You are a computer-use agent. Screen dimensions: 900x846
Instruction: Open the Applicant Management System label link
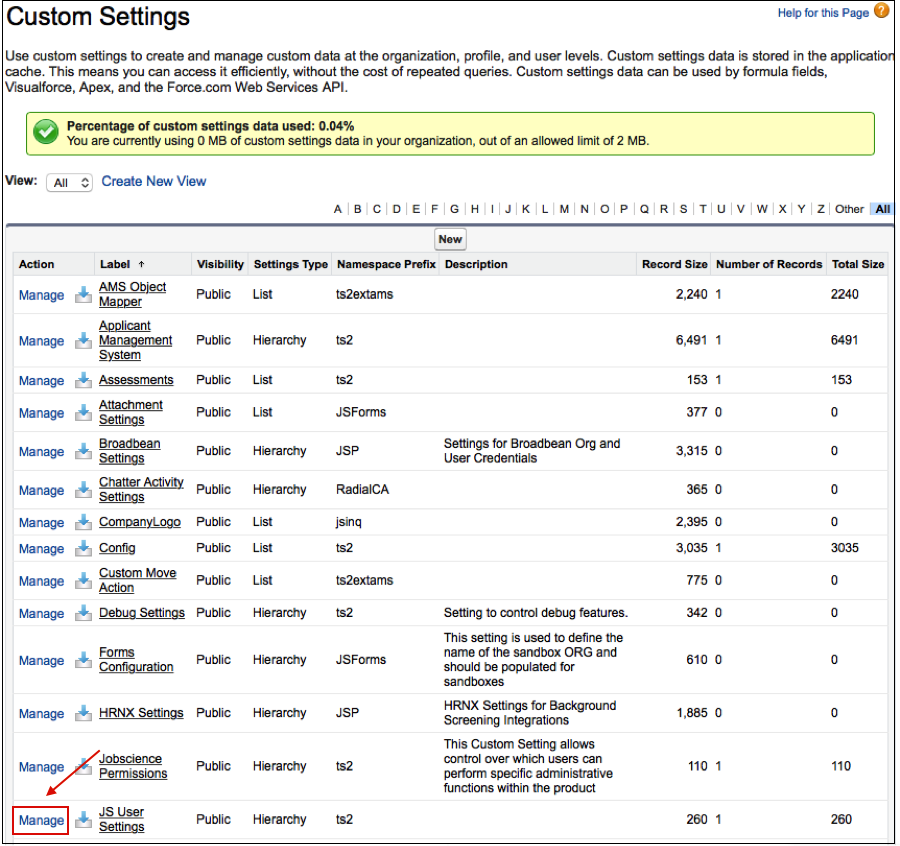135,340
